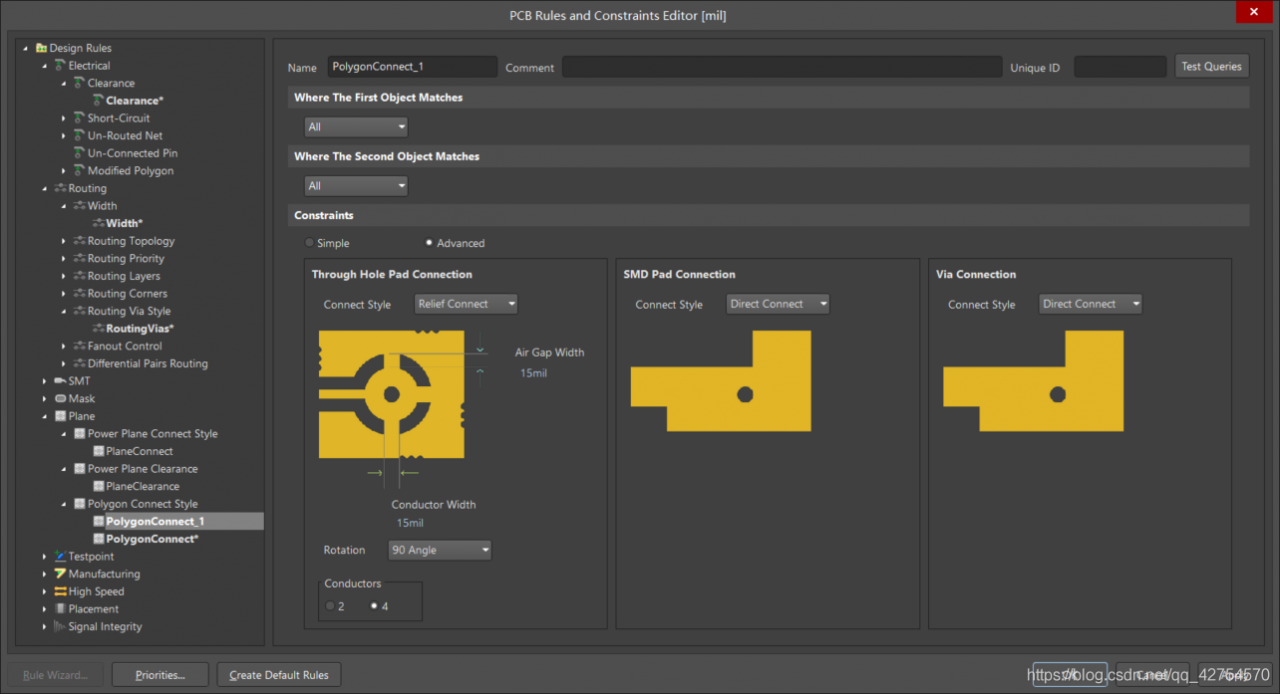Expand the Testpoint tree node
The image size is (1280, 694).
click(44, 556)
